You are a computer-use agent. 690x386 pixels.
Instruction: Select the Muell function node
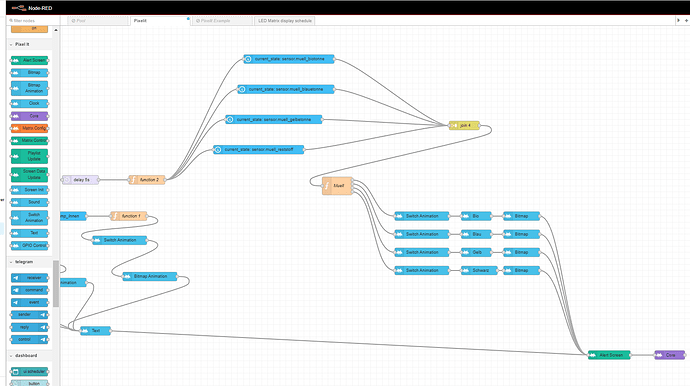[x=338, y=186]
